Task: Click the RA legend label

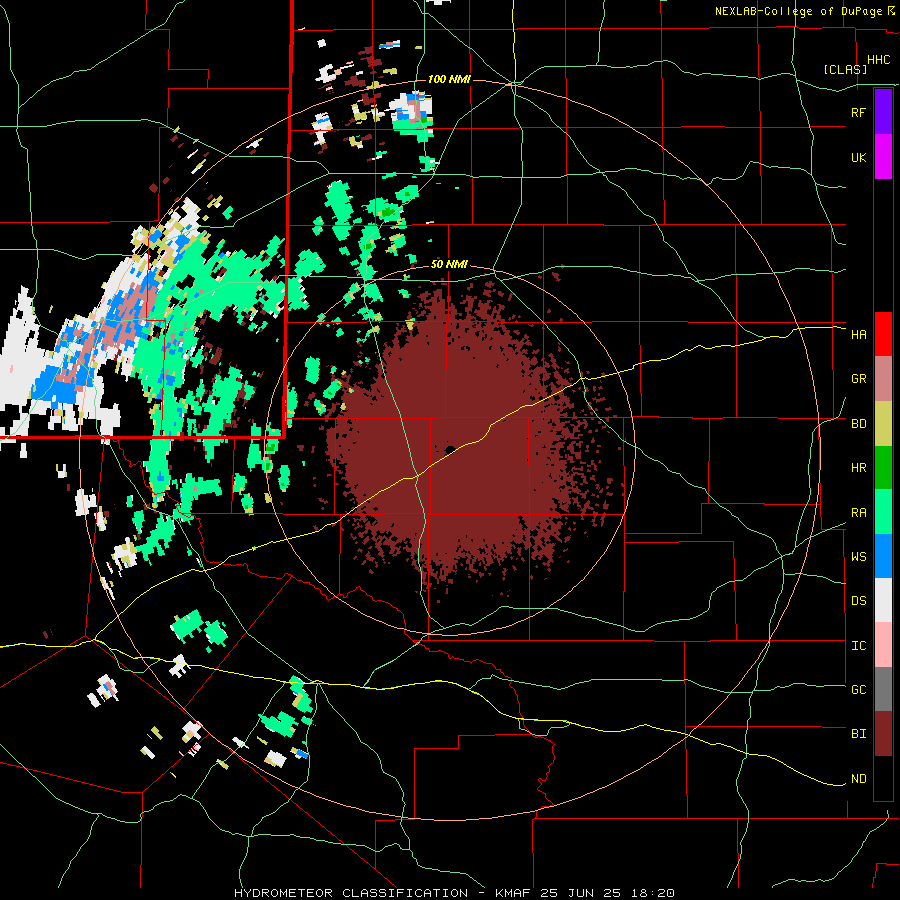Action: 858,513
